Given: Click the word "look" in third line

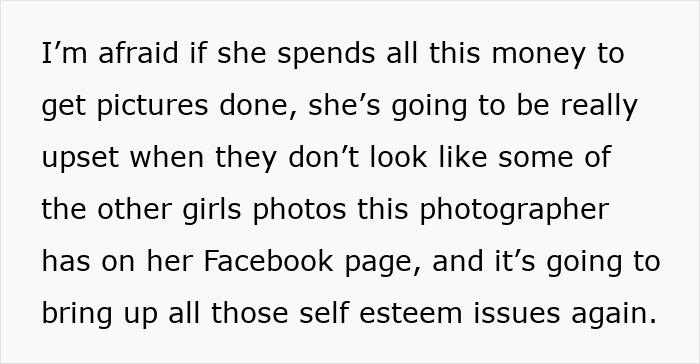Looking at the screenshot, I should pos(399,157).
